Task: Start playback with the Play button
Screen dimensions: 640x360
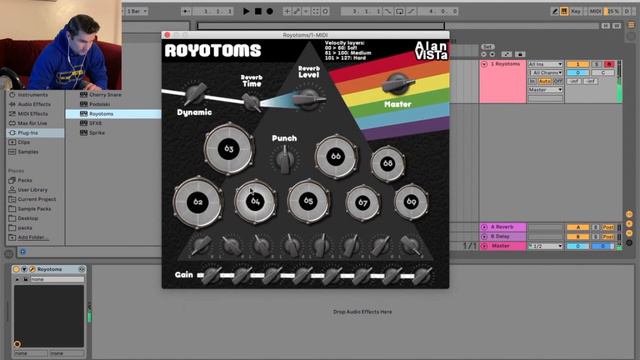Action: tap(246, 11)
